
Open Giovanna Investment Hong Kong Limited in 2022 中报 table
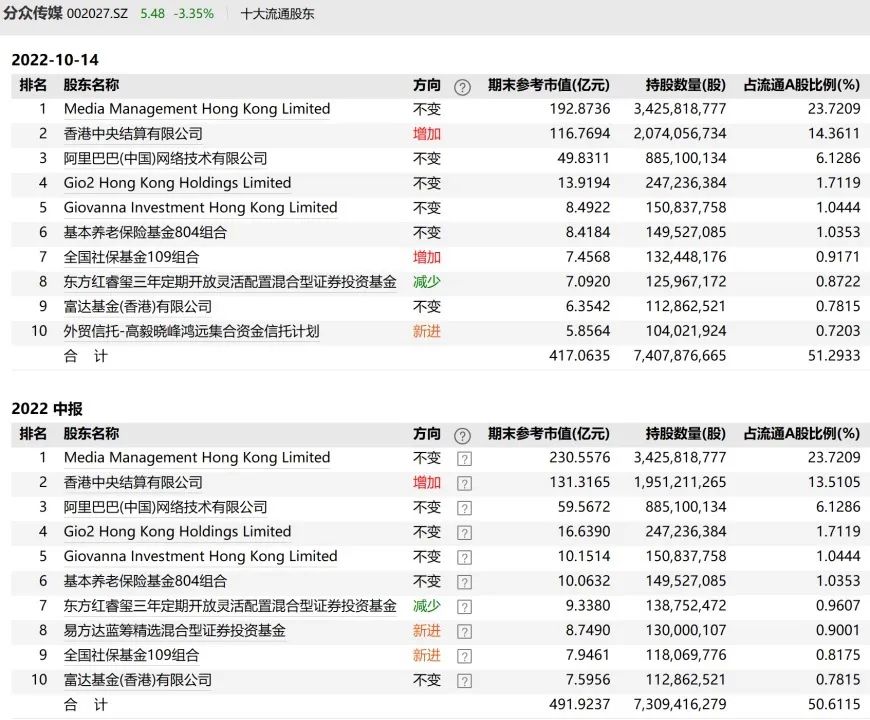(200, 556)
